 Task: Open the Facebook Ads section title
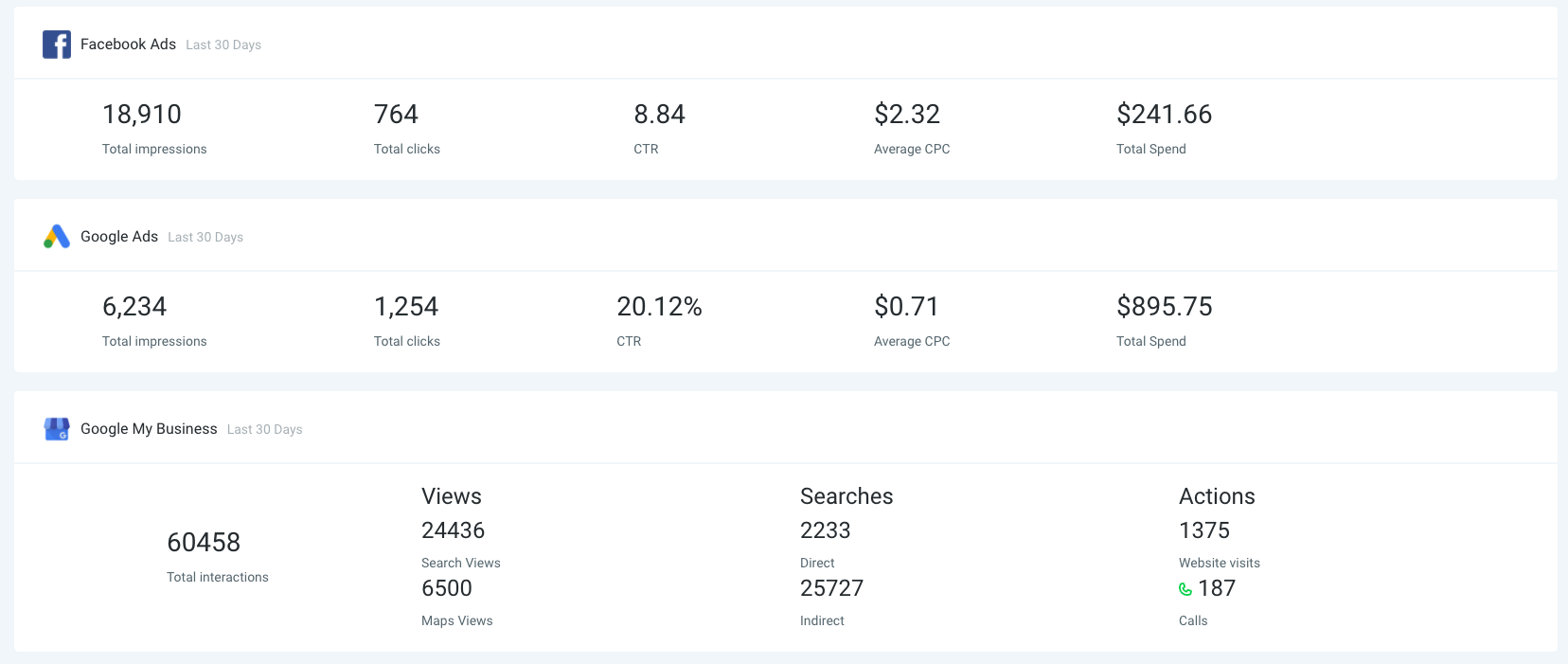click(128, 45)
